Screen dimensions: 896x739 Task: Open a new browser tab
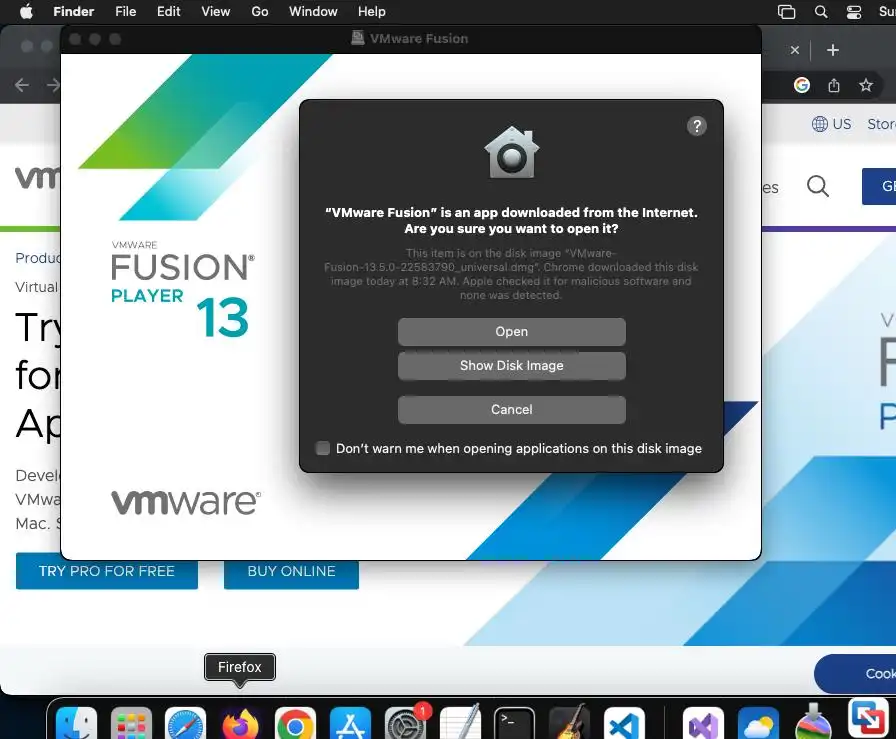pyautogui.click(x=833, y=50)
